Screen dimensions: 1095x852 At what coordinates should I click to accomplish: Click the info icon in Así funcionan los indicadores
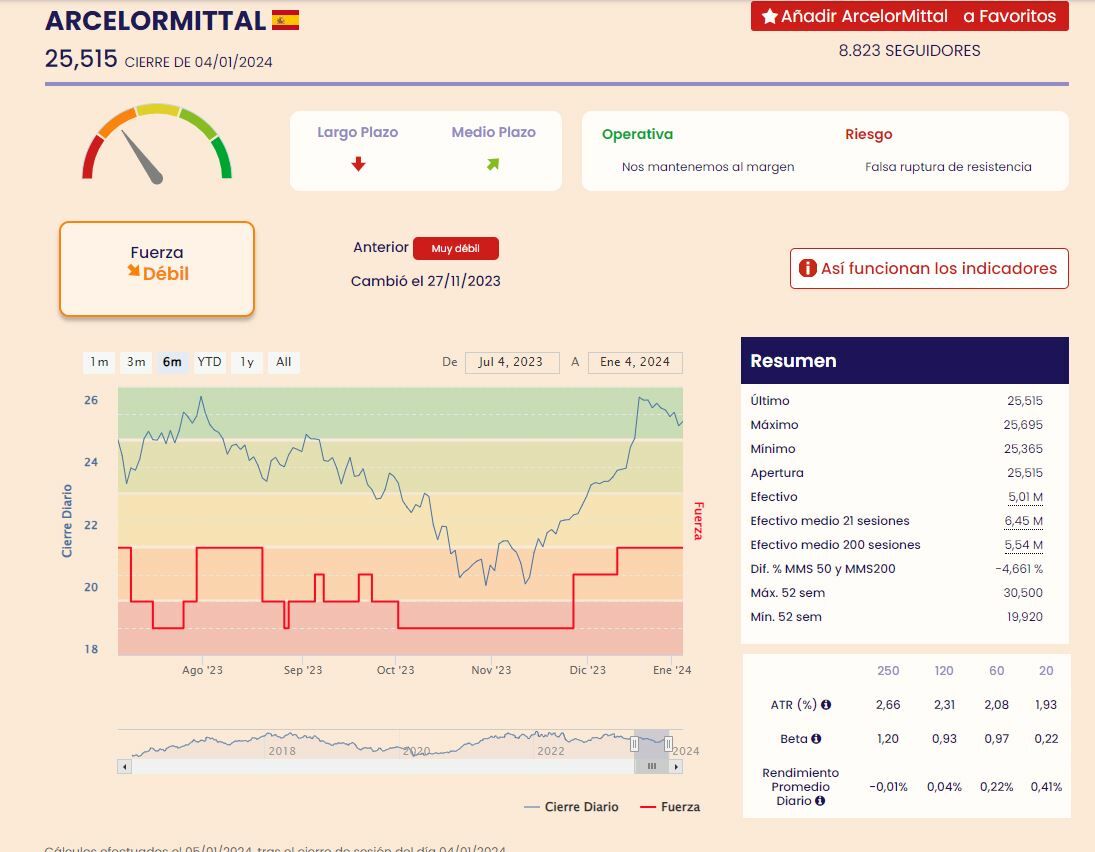pyautogui.click(x=807, y=268)
